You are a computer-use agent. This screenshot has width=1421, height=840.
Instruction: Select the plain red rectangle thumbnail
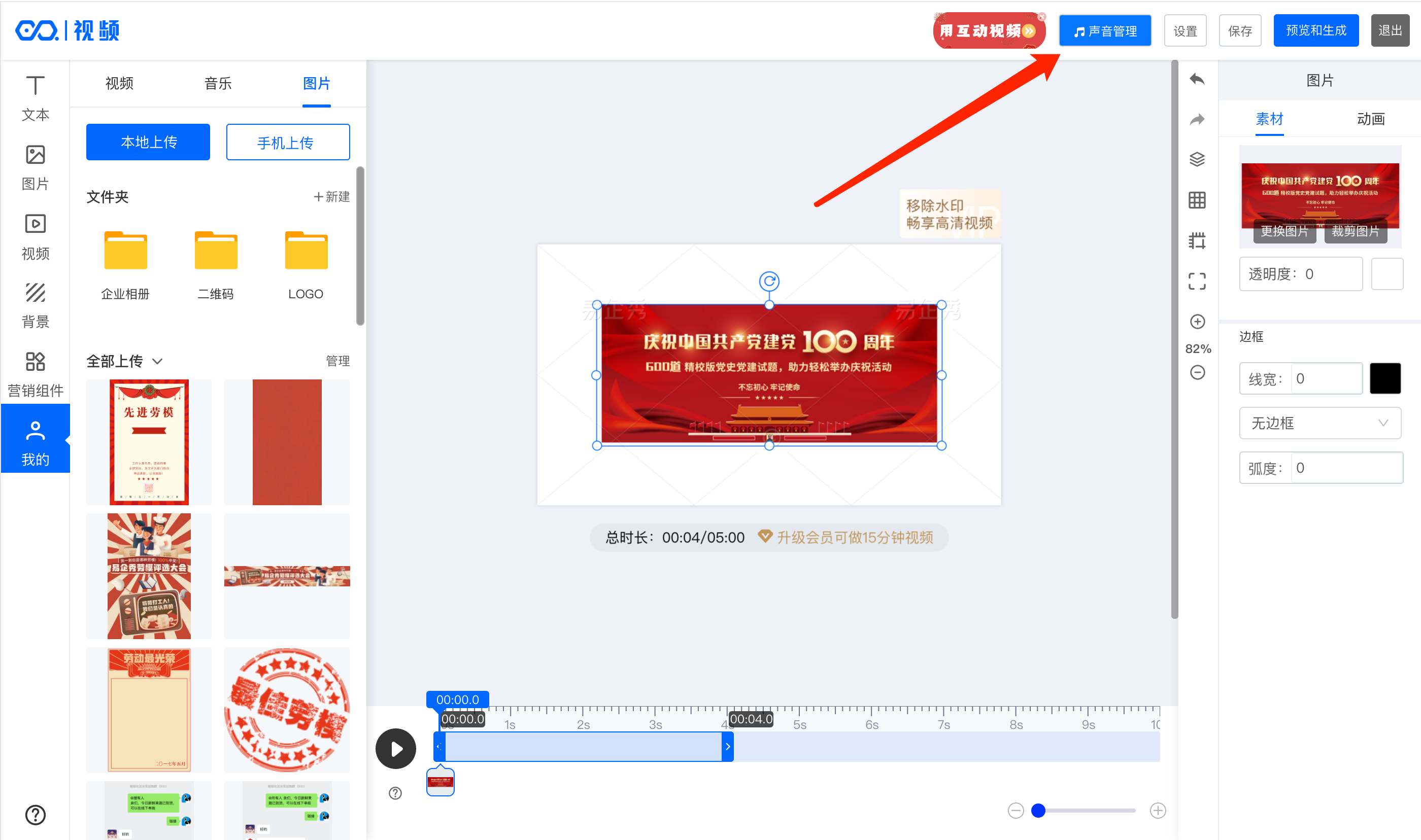(286, 442)
